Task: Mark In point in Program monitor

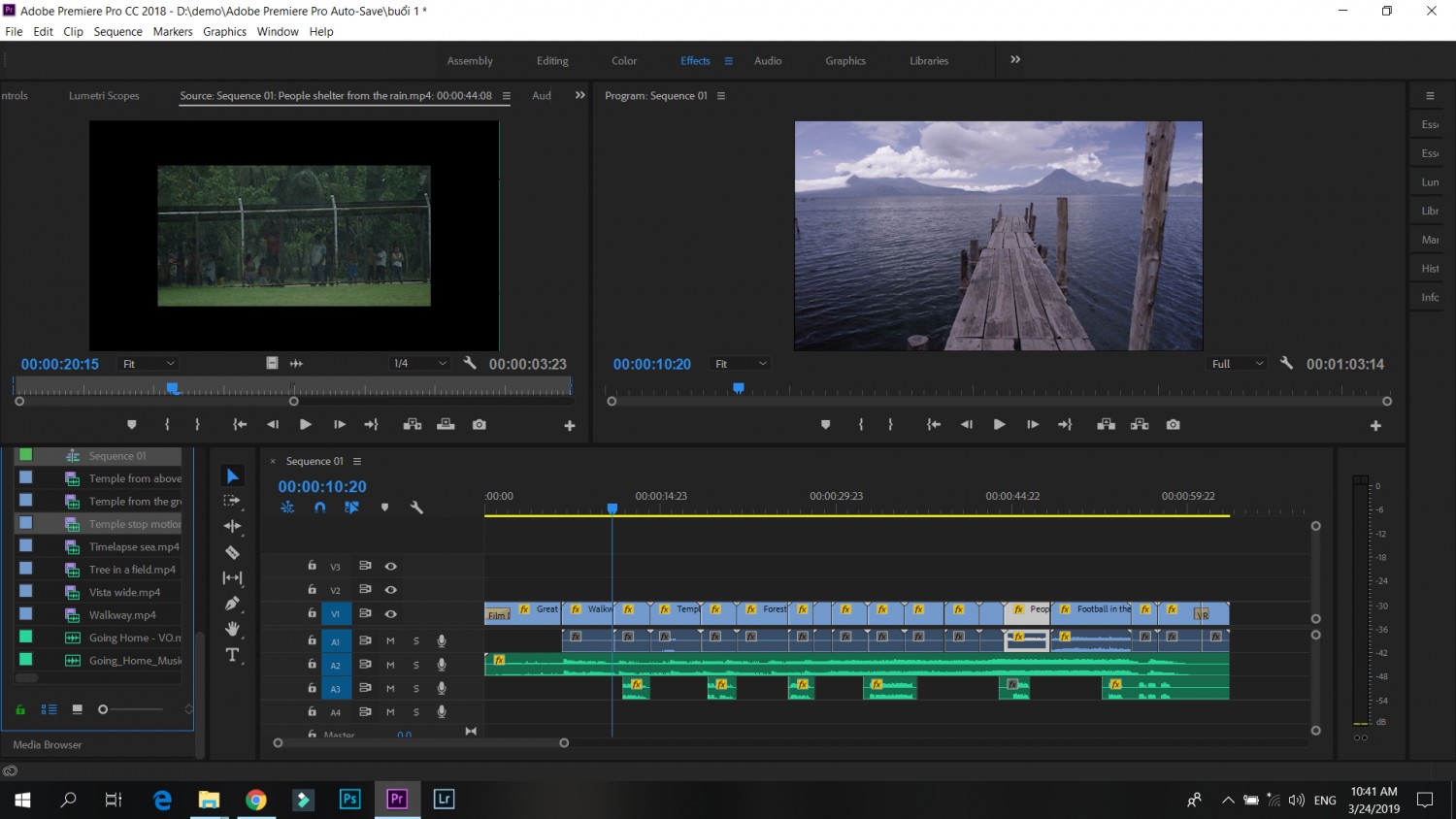Action: coord(861,425)
